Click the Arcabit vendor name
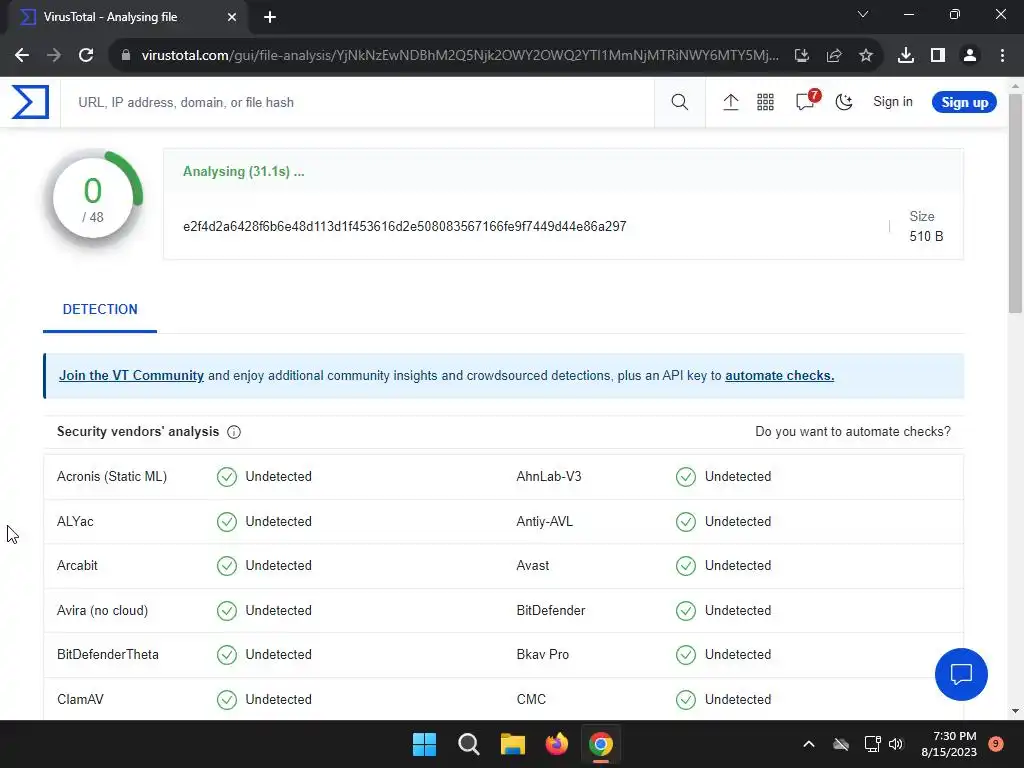Viewport: 1024px width, 768px height. (77, 566)
